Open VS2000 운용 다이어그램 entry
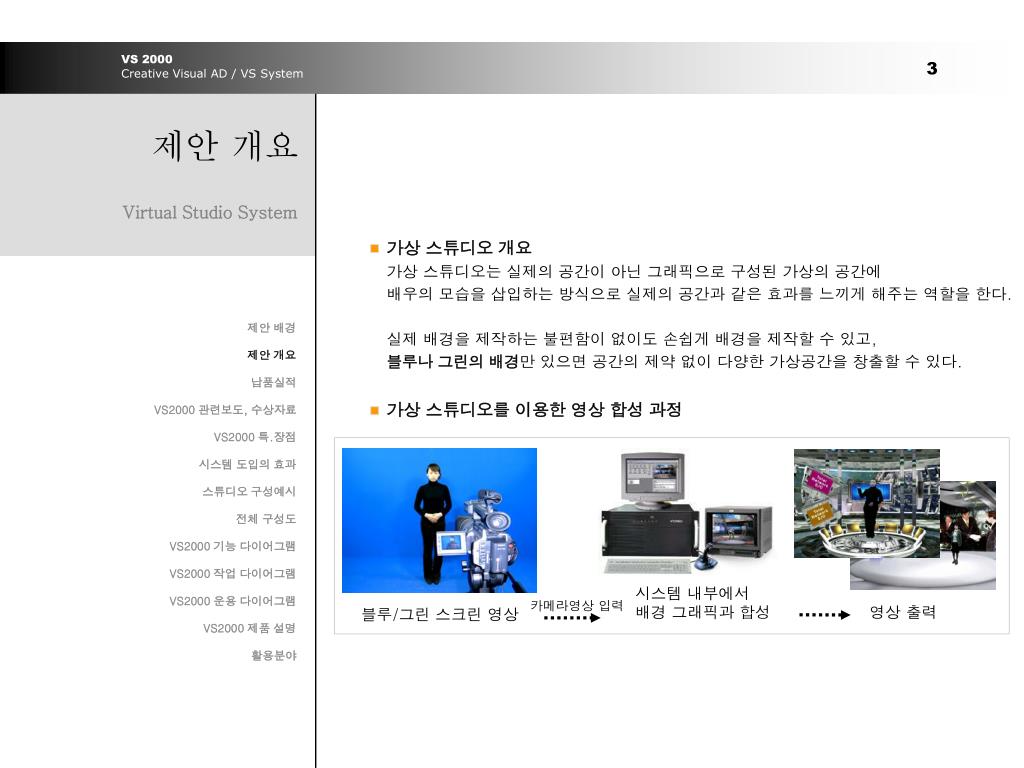The width and height of the screenshot is (1024, 768). (232, 601)
